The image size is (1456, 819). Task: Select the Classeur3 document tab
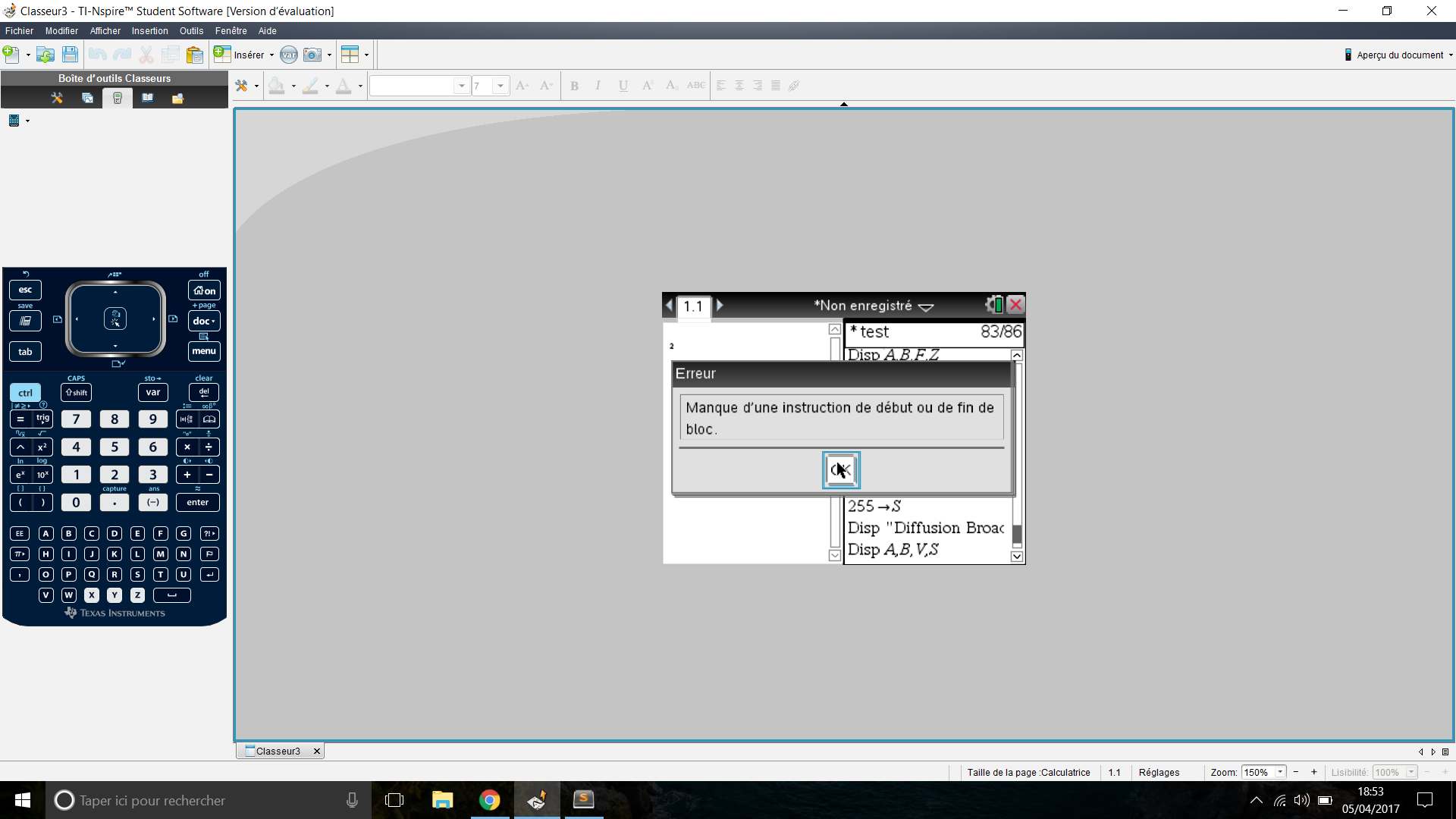tap(278, 751)
